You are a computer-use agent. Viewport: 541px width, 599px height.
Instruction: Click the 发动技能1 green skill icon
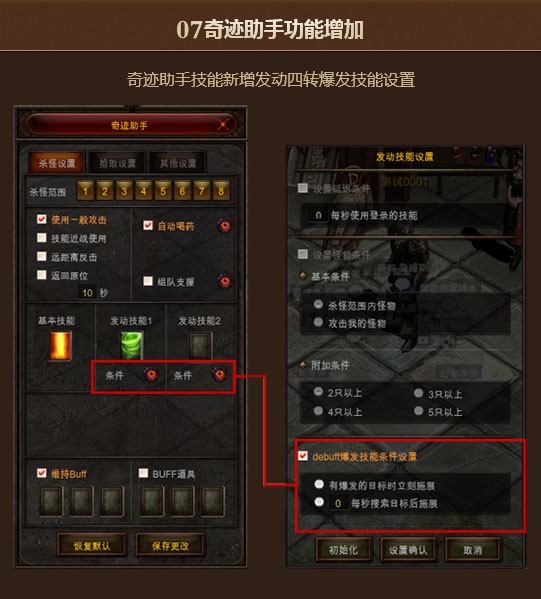132,345
